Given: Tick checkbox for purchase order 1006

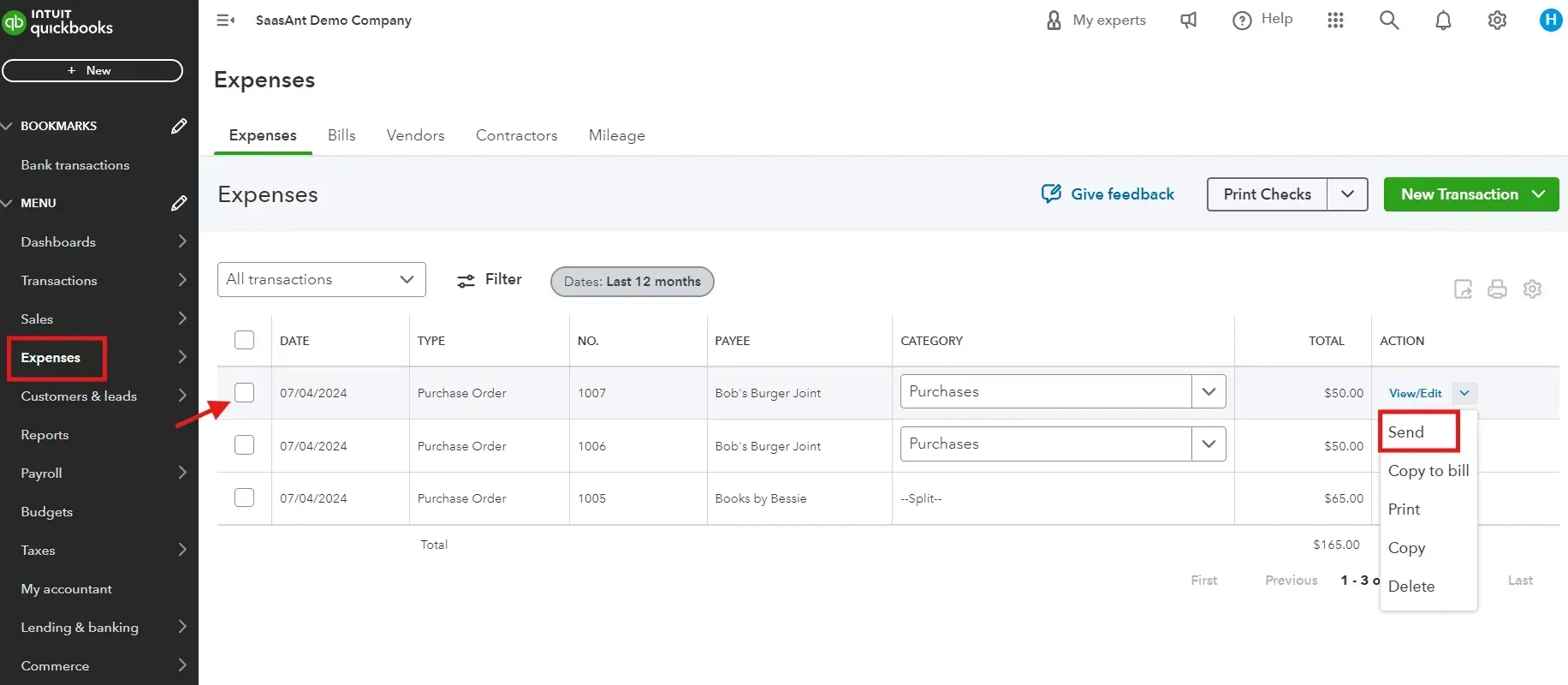Looking at the screenshot, I should tap(244, 445).
